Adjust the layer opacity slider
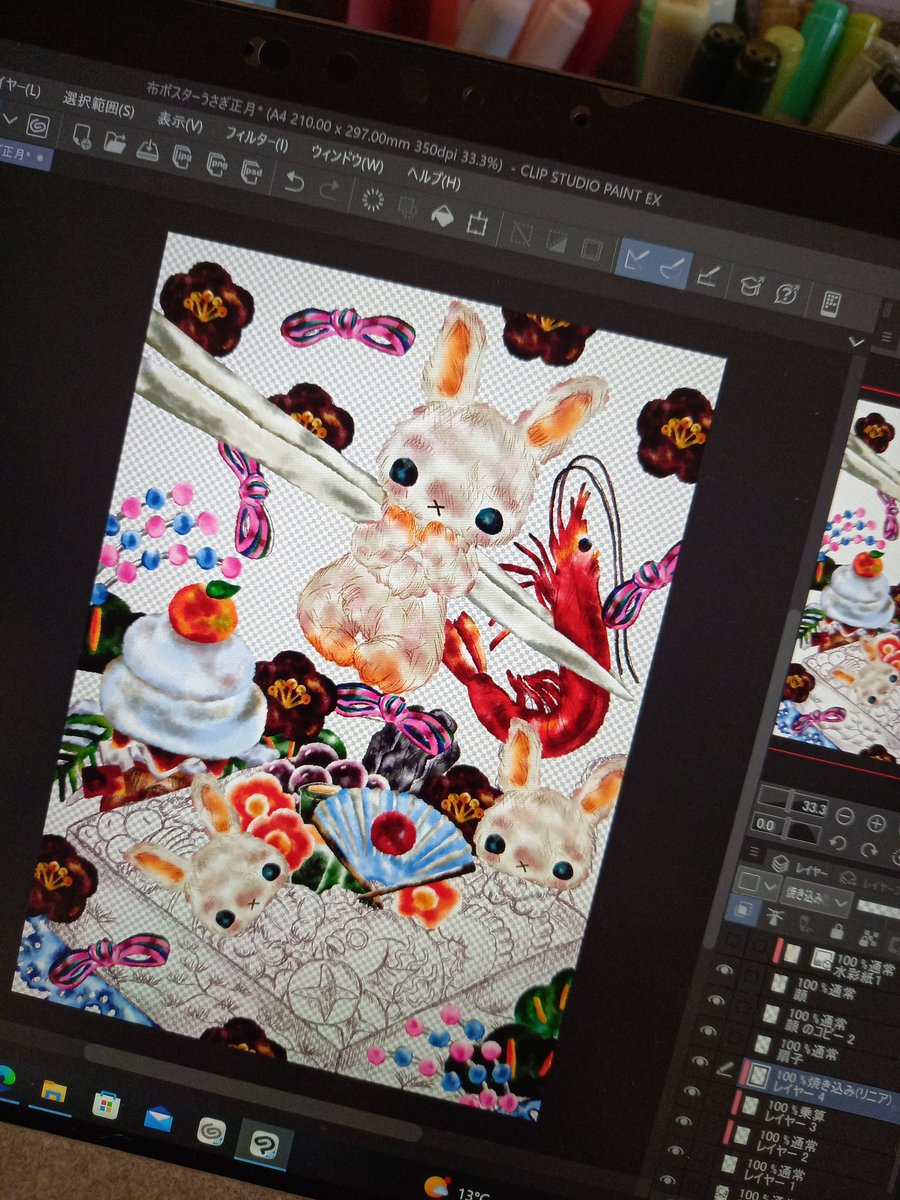The height and width of the screenshot is (1200, 900). point(879,910)
